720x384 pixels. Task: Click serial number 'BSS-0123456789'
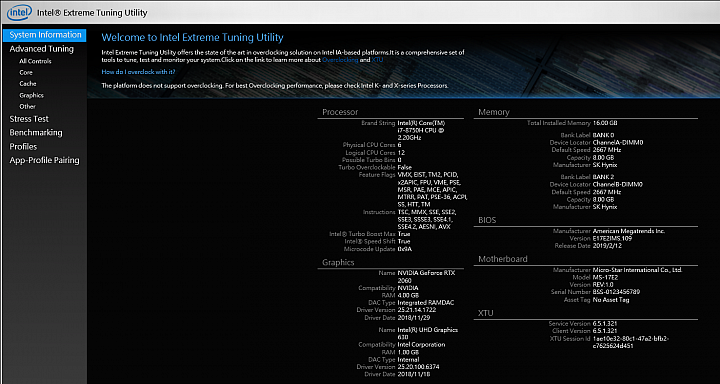(x=616, y=292)
